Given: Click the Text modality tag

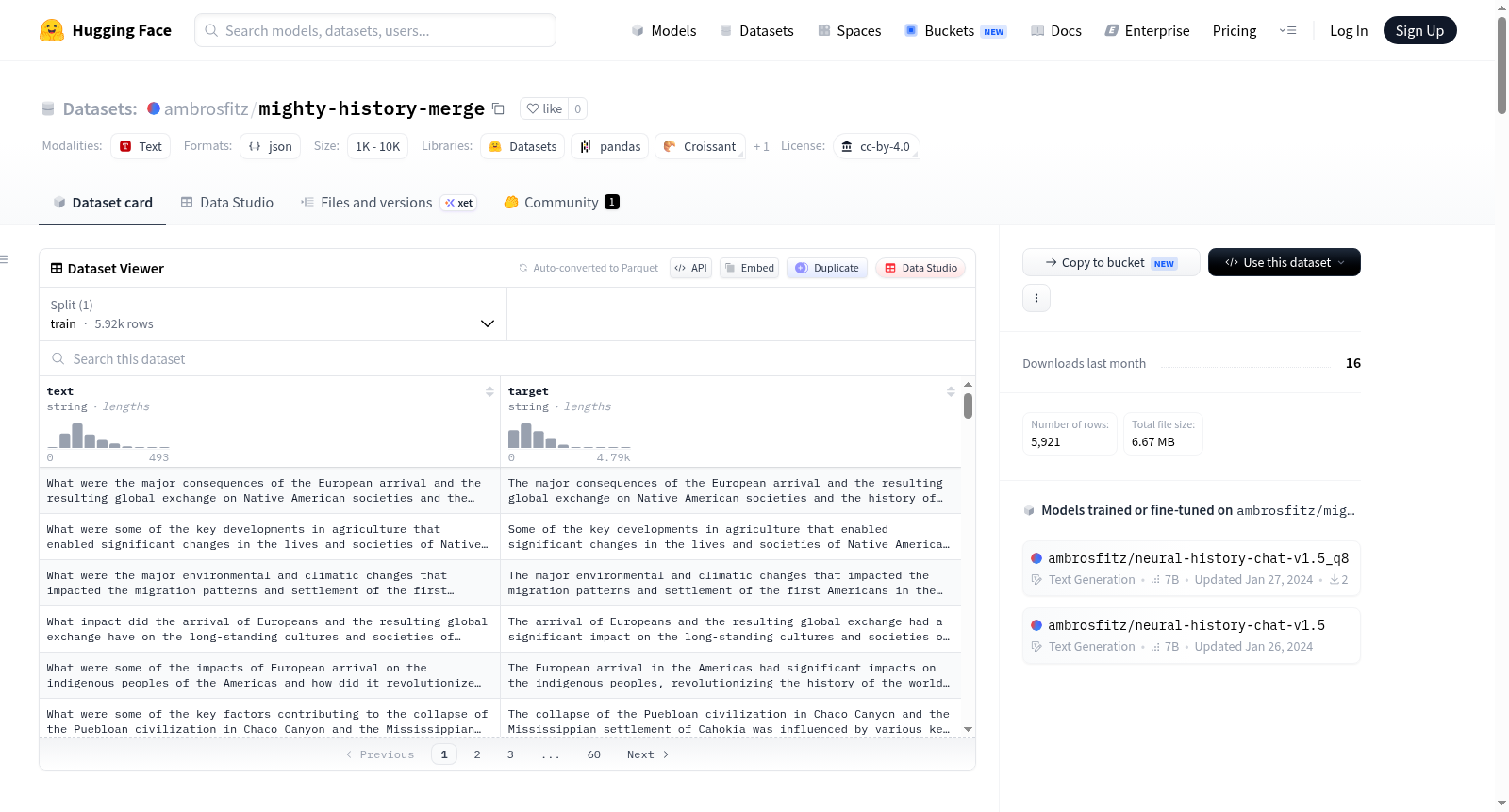Looking at the screenshot, I should (x=141, y=146).
